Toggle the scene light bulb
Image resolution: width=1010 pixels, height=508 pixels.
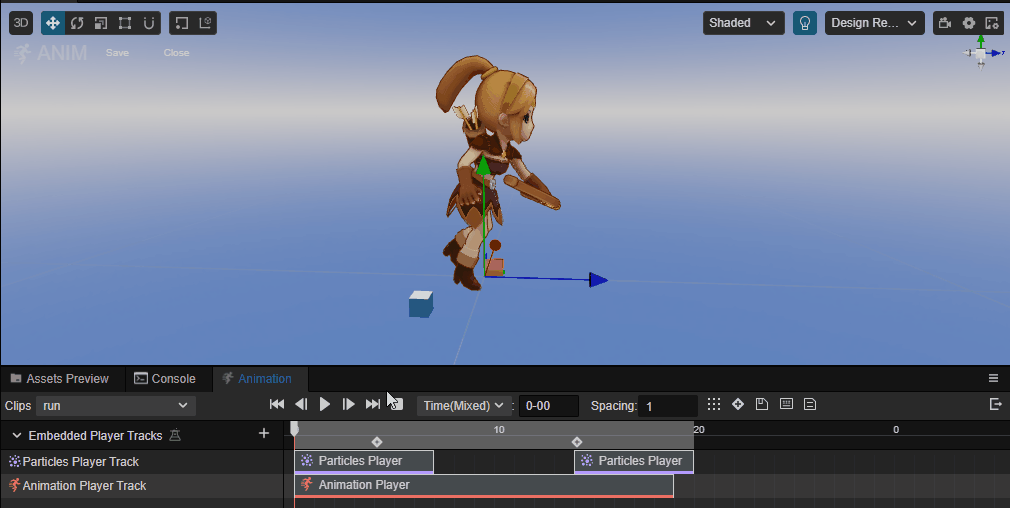tap(805, 23)
